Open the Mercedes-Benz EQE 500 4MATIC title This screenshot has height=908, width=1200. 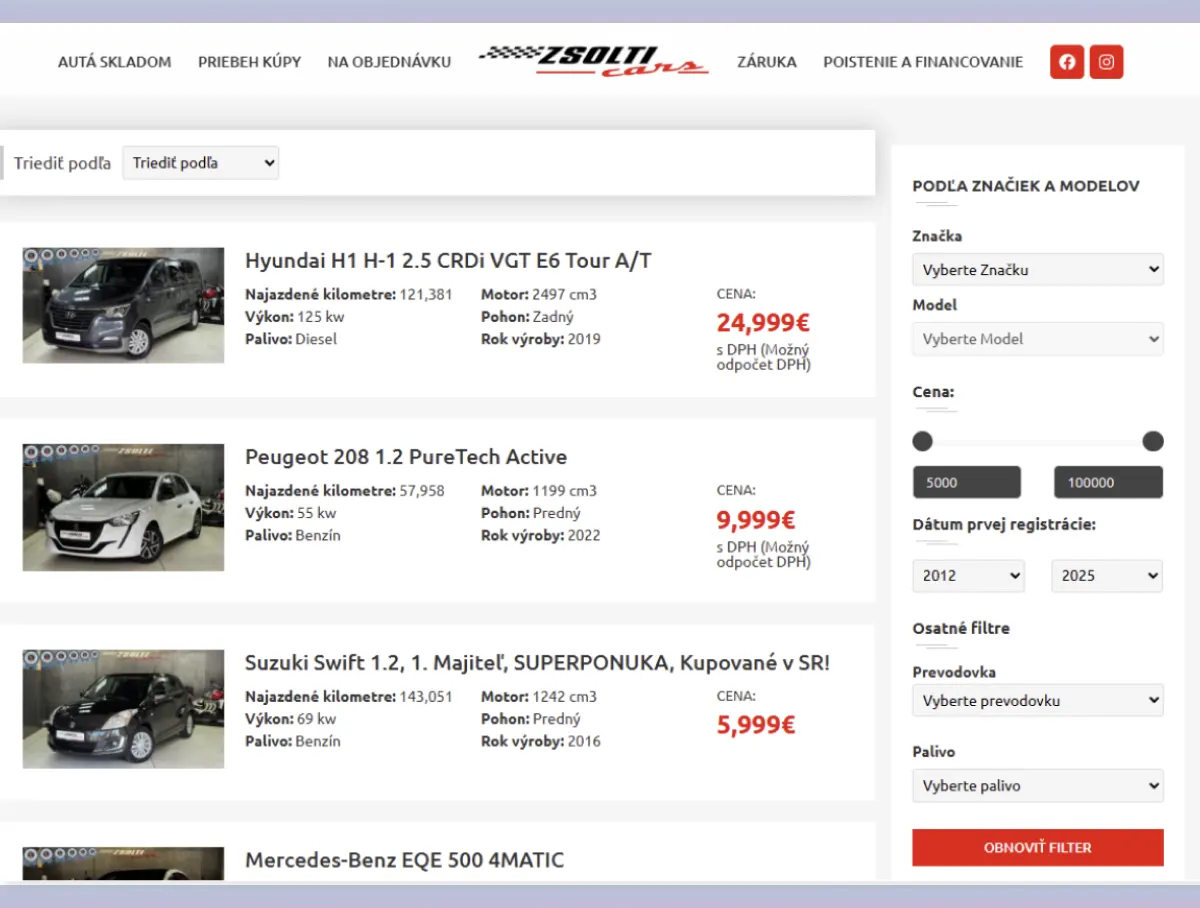(x=404, y=860)
